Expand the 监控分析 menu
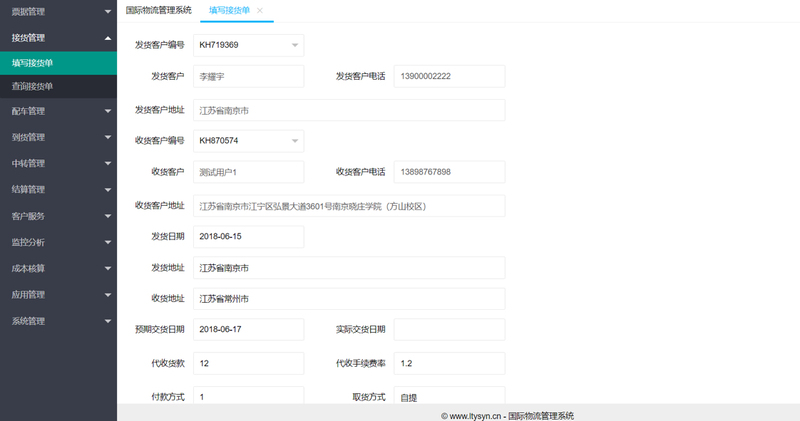This screenshot has height=421, width=800. pos(58,242)
